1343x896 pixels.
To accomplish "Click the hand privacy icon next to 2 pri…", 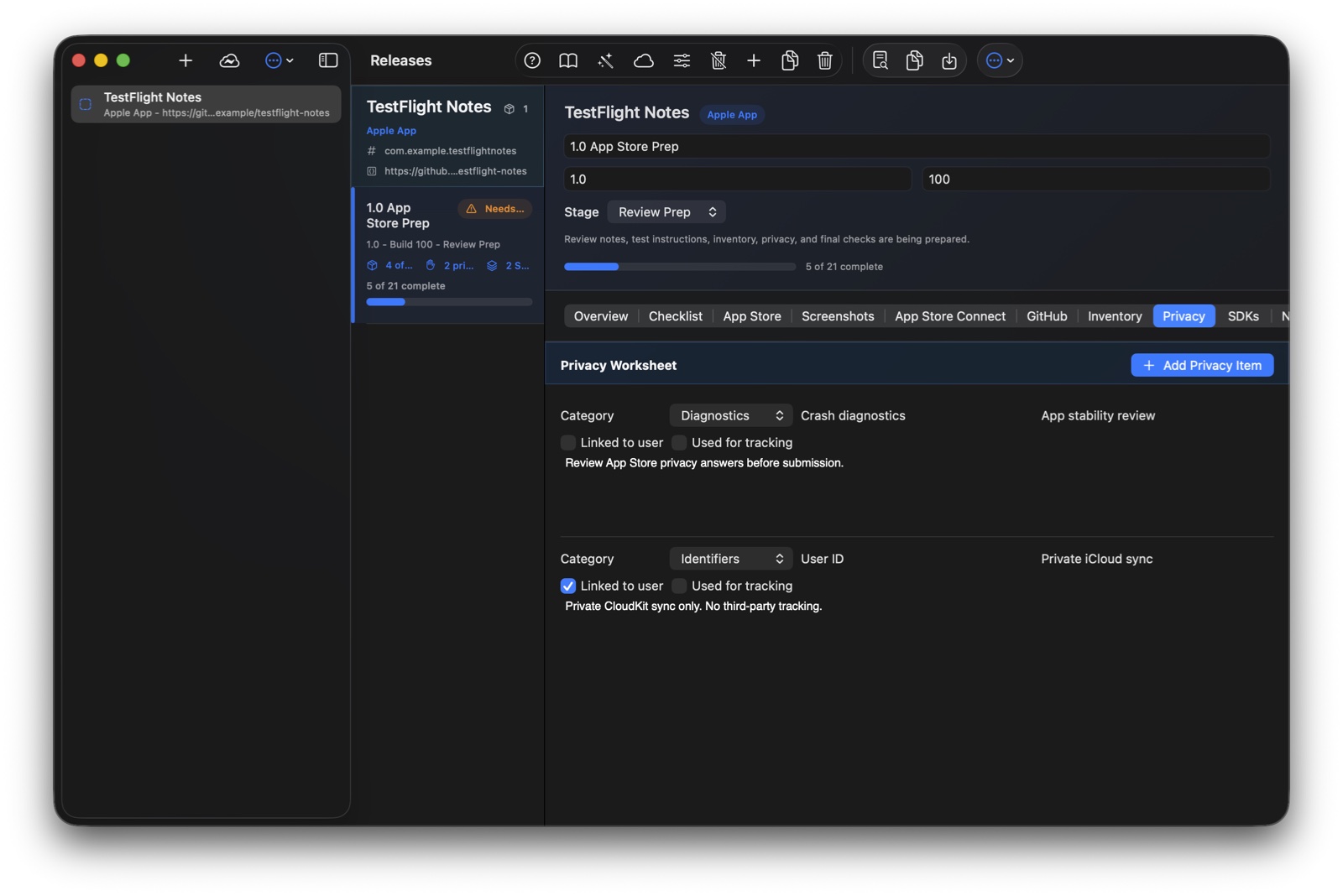I will (x=431, y=265).
